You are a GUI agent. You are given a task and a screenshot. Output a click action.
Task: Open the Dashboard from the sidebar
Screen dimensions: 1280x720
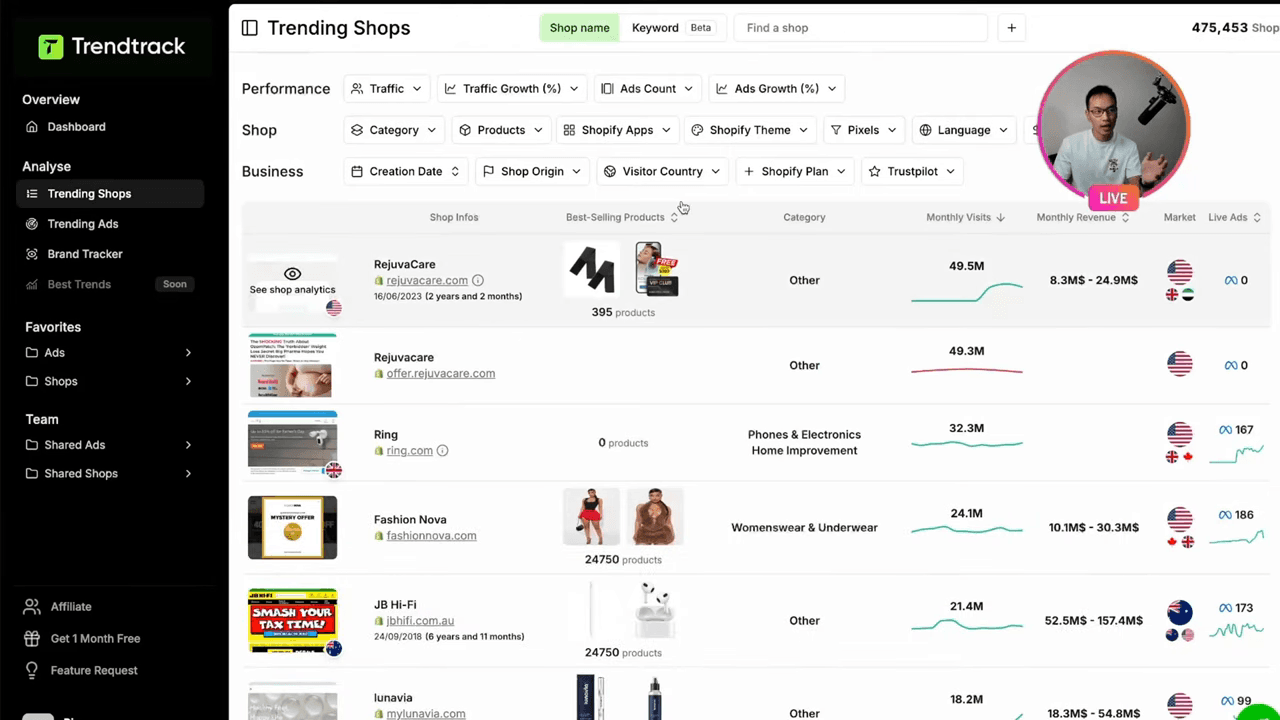(76, 126)
